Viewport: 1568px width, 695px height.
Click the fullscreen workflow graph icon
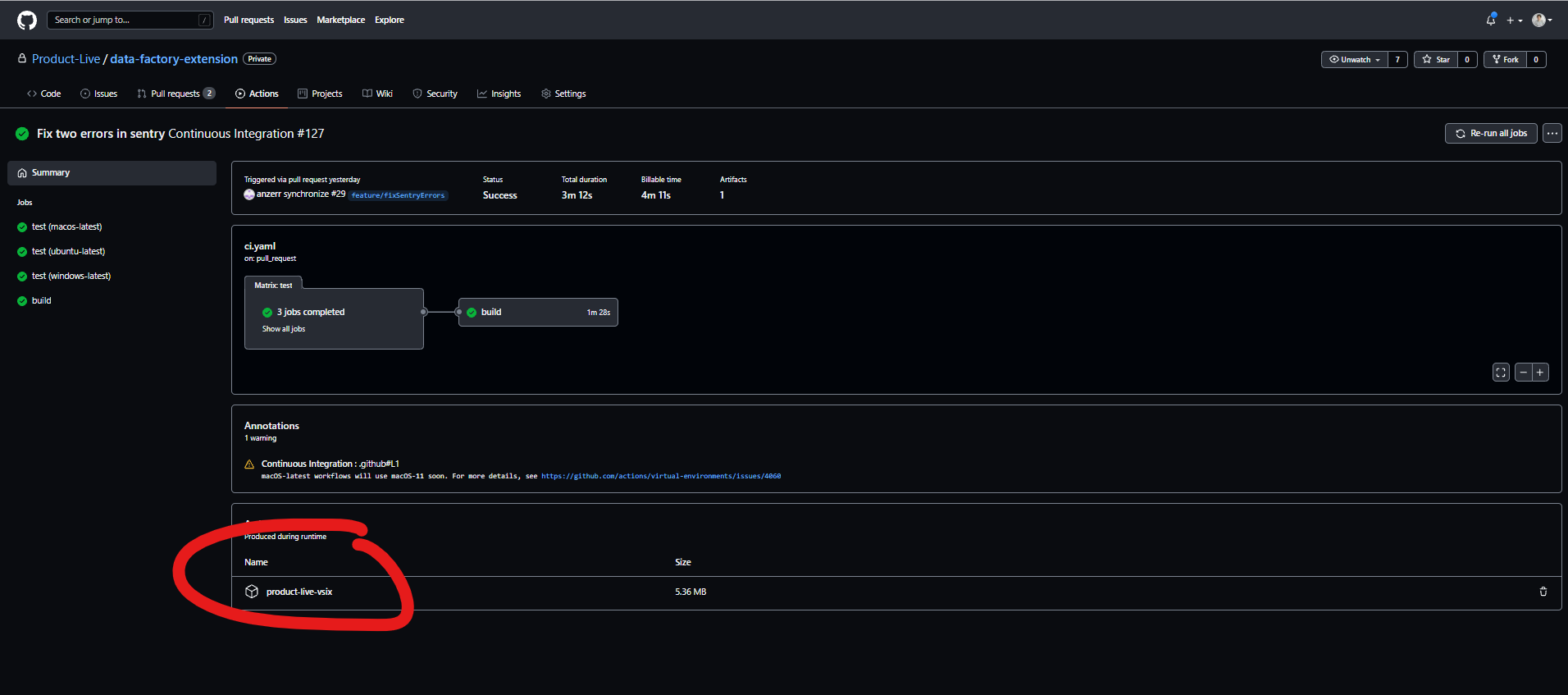[x=1500, y=373]
